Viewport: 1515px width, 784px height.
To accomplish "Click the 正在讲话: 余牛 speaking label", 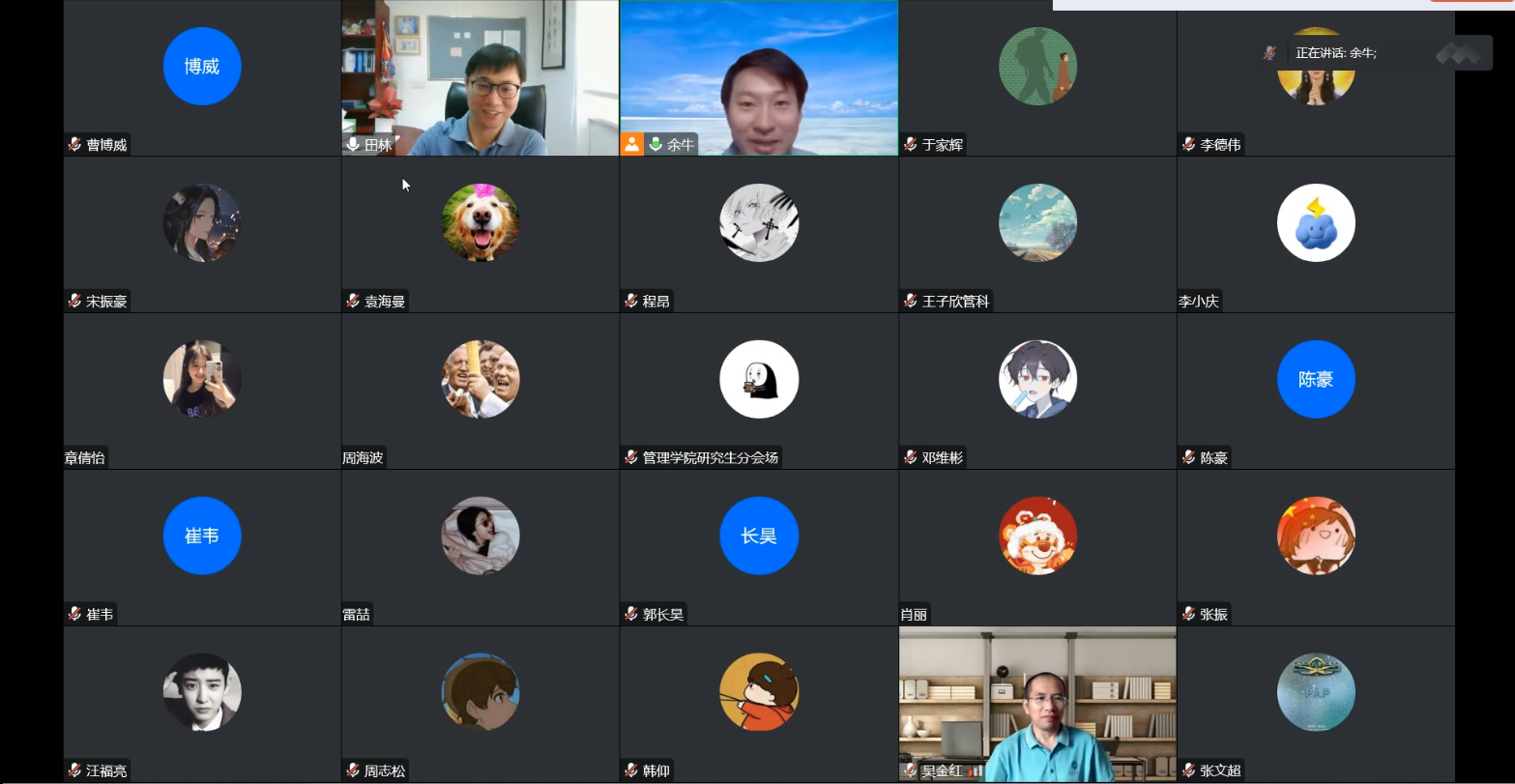I will [x=1336, y=53].
